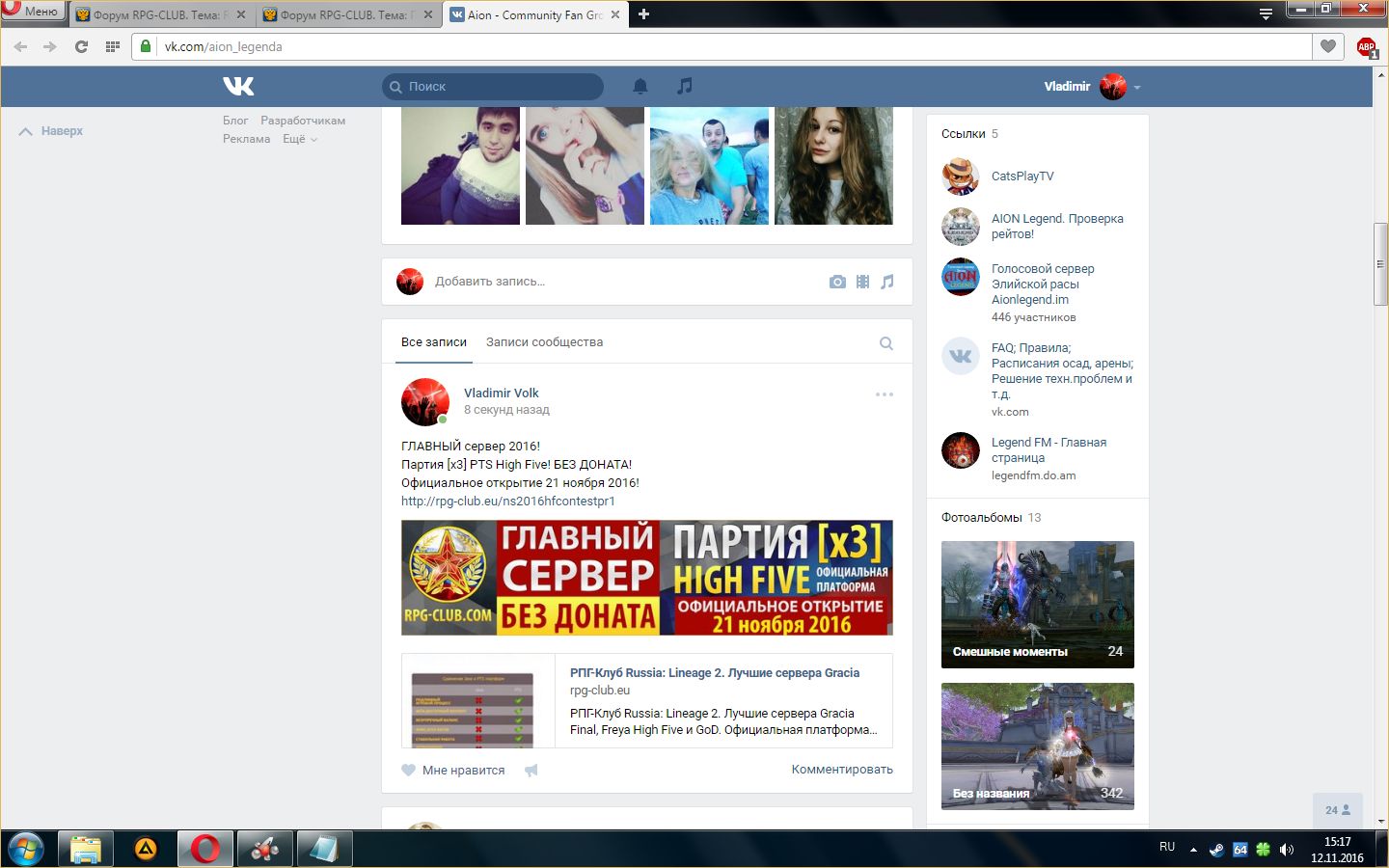1389x868 pixels.
Task: Click the VK logo in header
Action: click(238, 86)
